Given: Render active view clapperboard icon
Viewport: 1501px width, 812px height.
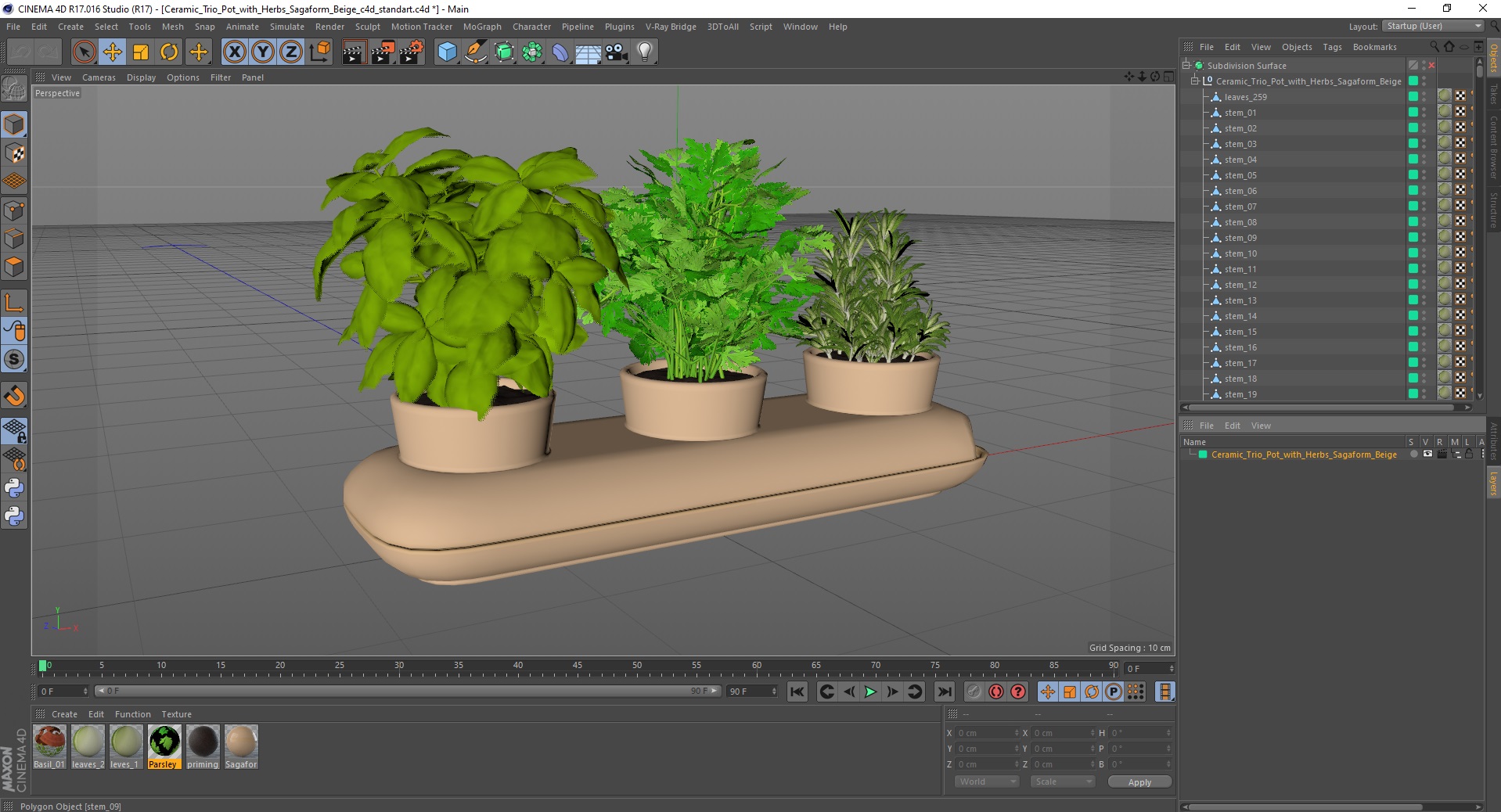Looking at the screenshot, I should (354, 52).
